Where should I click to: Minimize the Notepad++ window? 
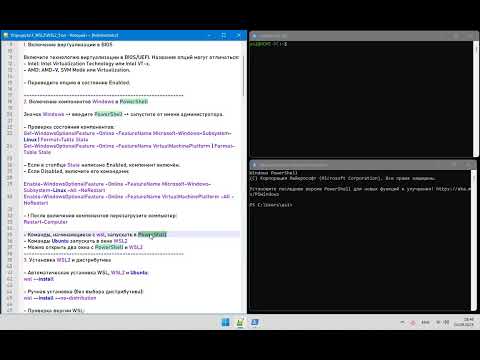pos(209,35)
